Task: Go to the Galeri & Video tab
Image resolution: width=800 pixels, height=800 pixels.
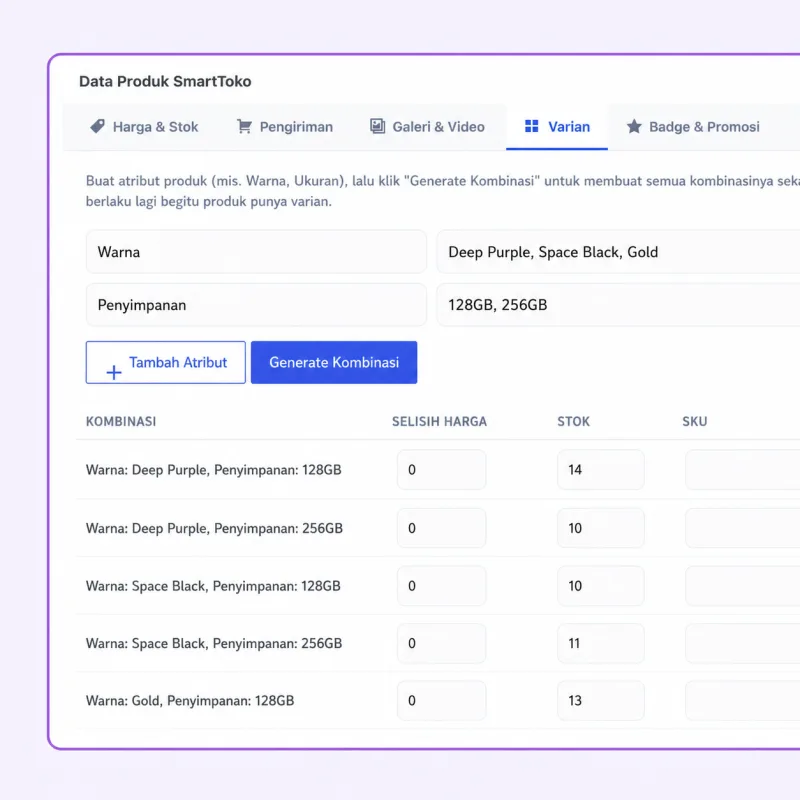Action: (x=428, y=127)
